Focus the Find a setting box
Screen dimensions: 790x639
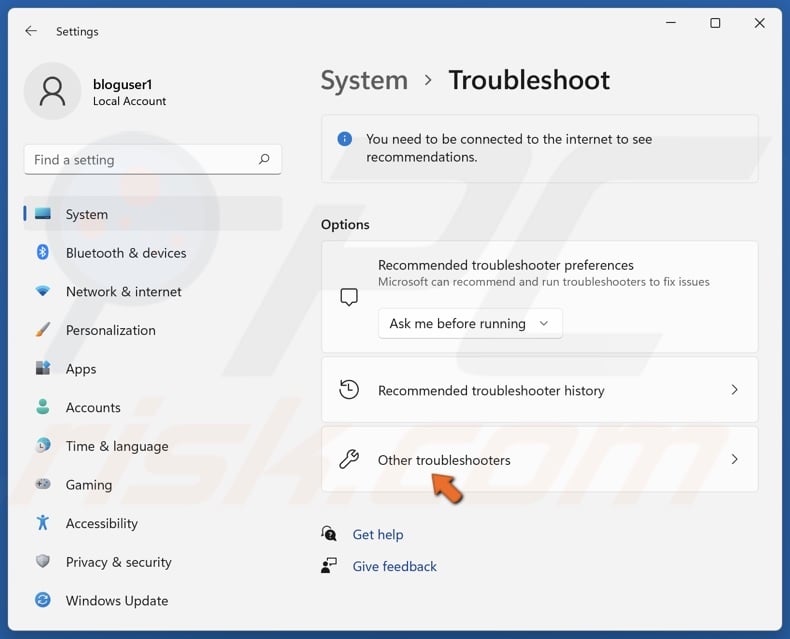click(x=153, y=160)
